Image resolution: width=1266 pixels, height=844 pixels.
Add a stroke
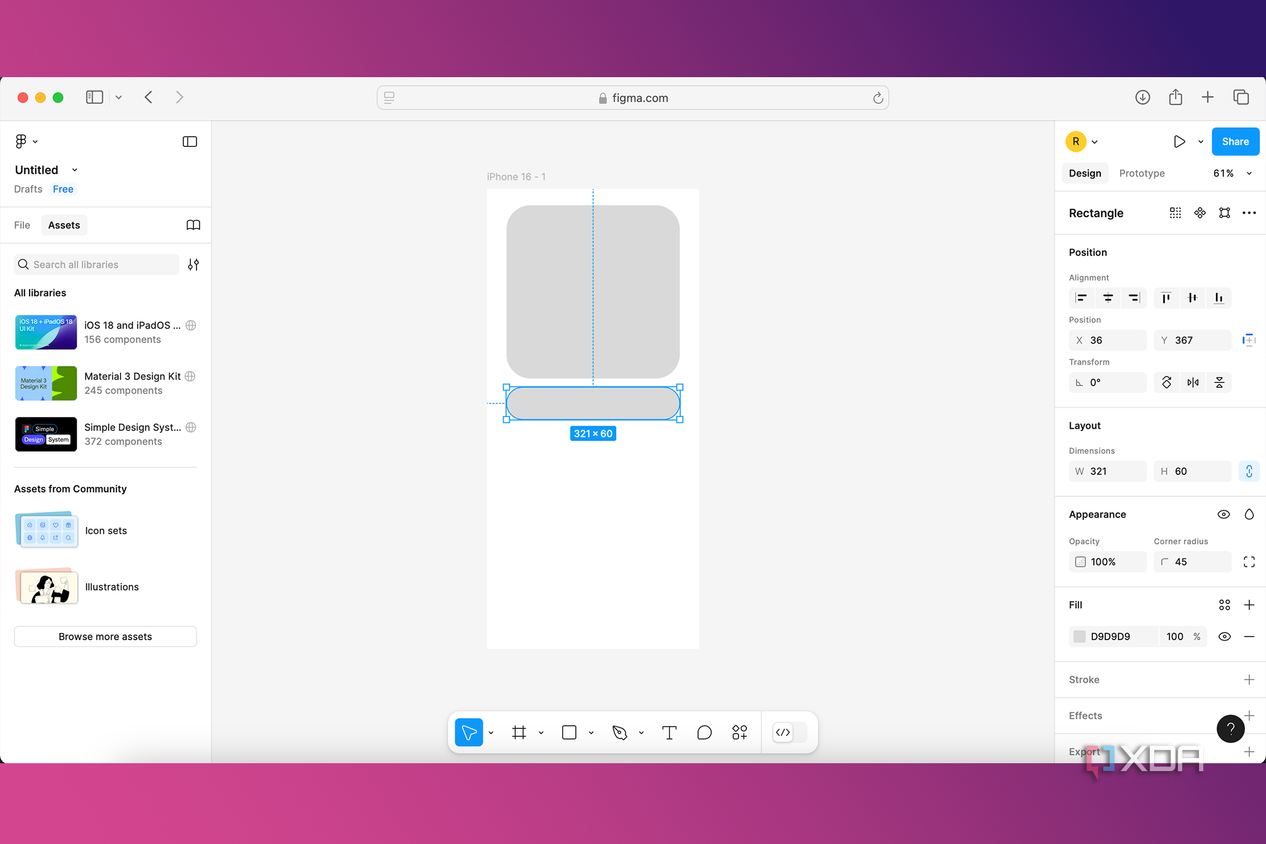click(x=1249, y=680)
